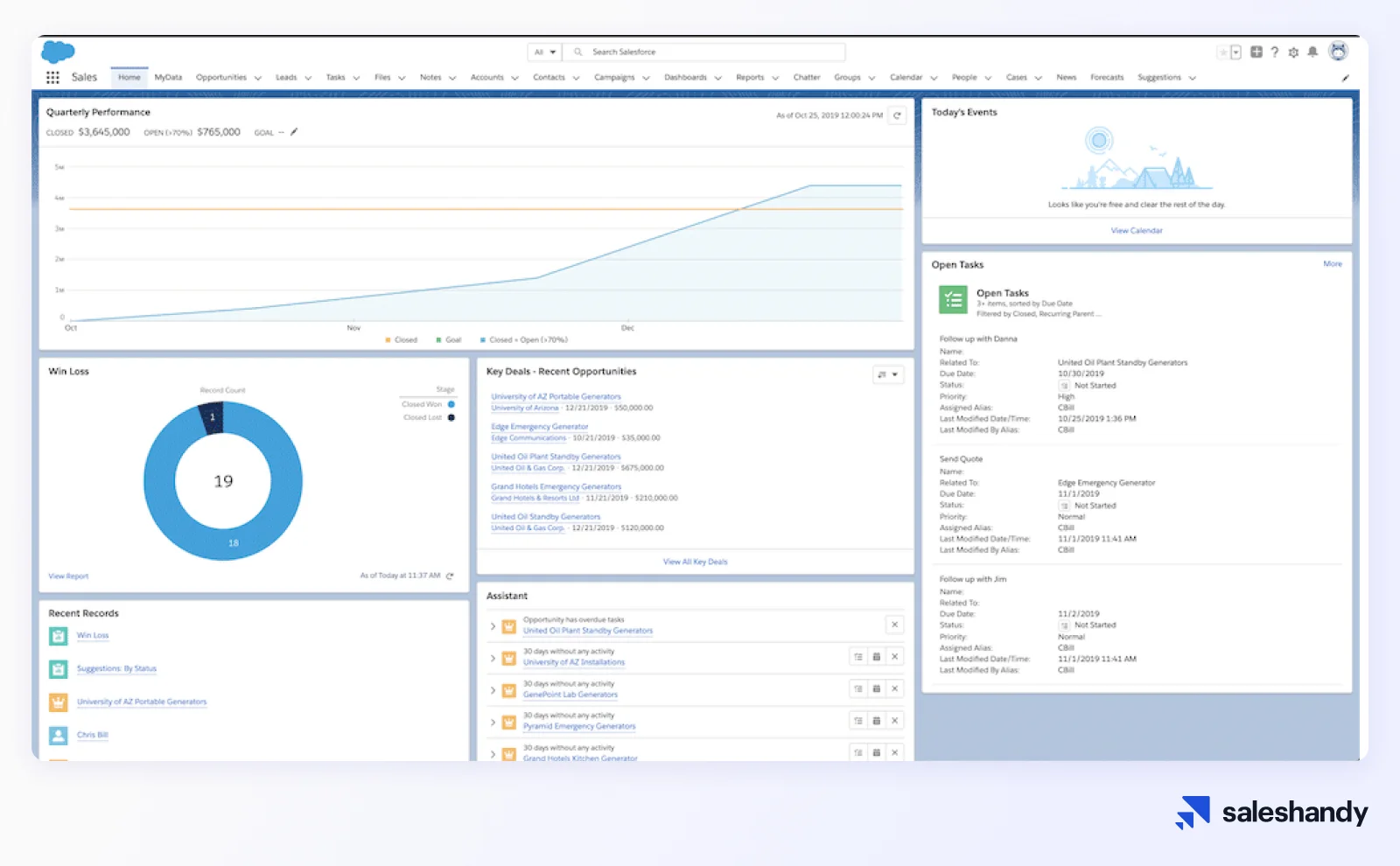
Task: Mark the Follow up with Jim task complete
Action: tap(1064, 625)
